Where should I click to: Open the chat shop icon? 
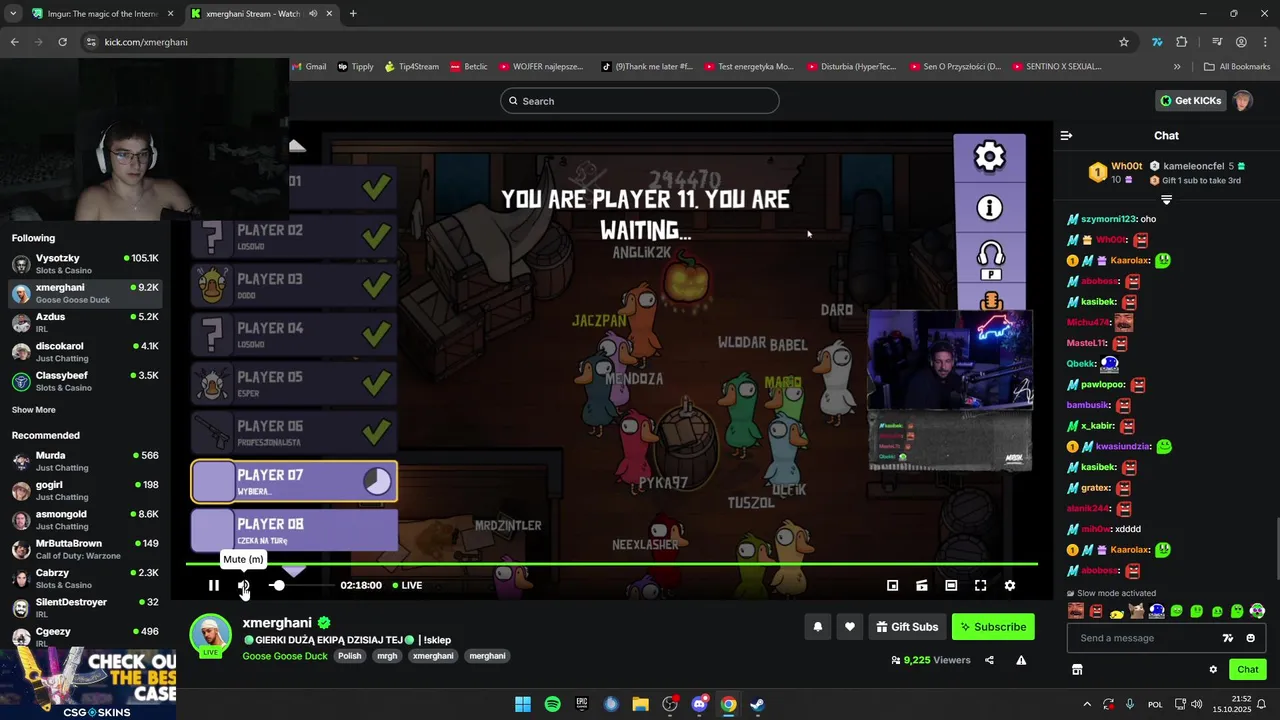[1077, 669]
